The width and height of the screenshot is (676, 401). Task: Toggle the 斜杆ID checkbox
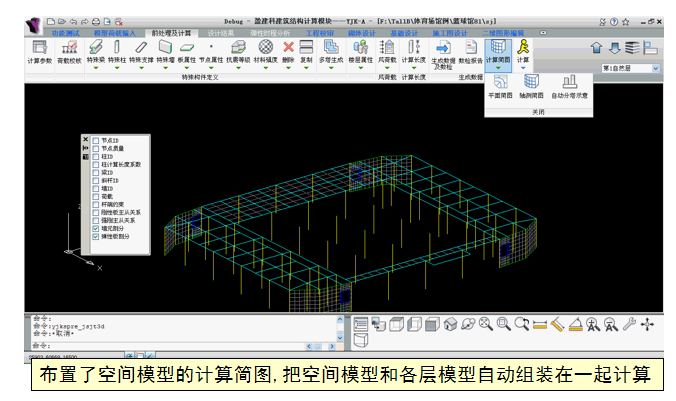click(x=96, y=181)
